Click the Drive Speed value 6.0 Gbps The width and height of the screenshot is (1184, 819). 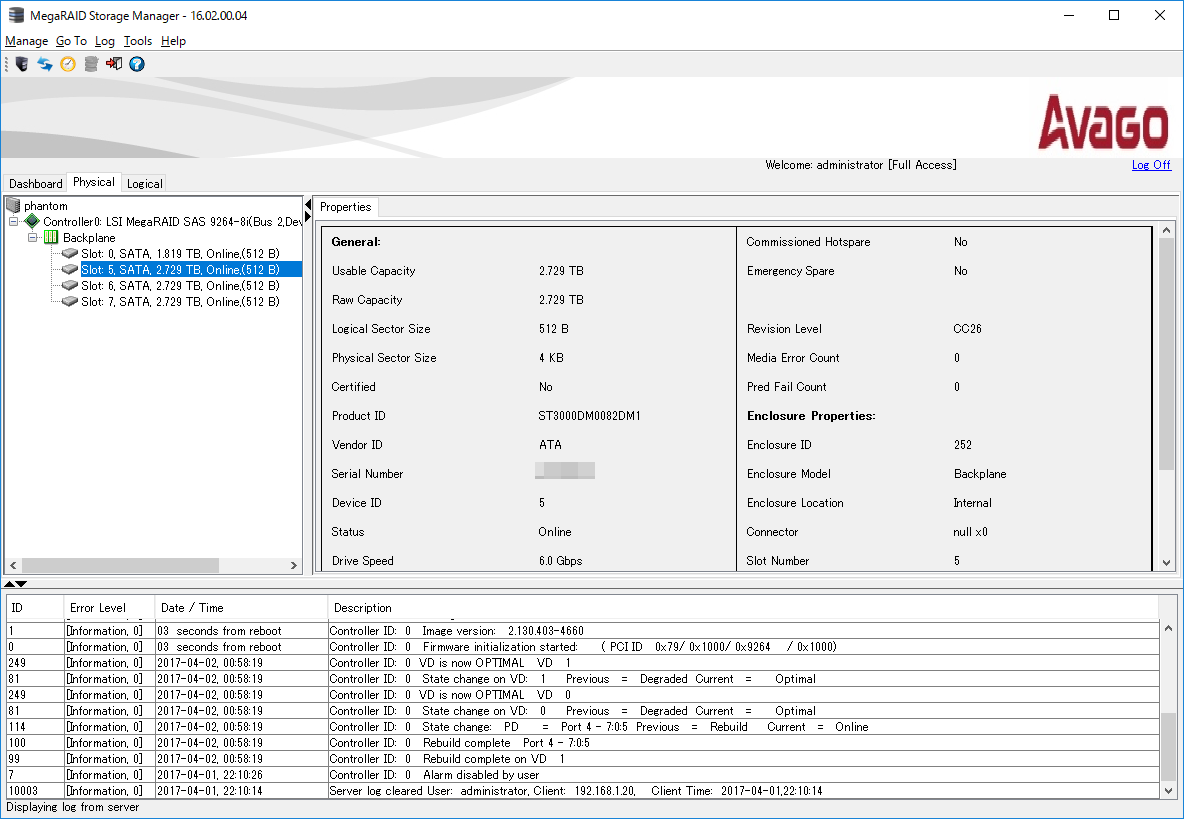tap(560, 561)
